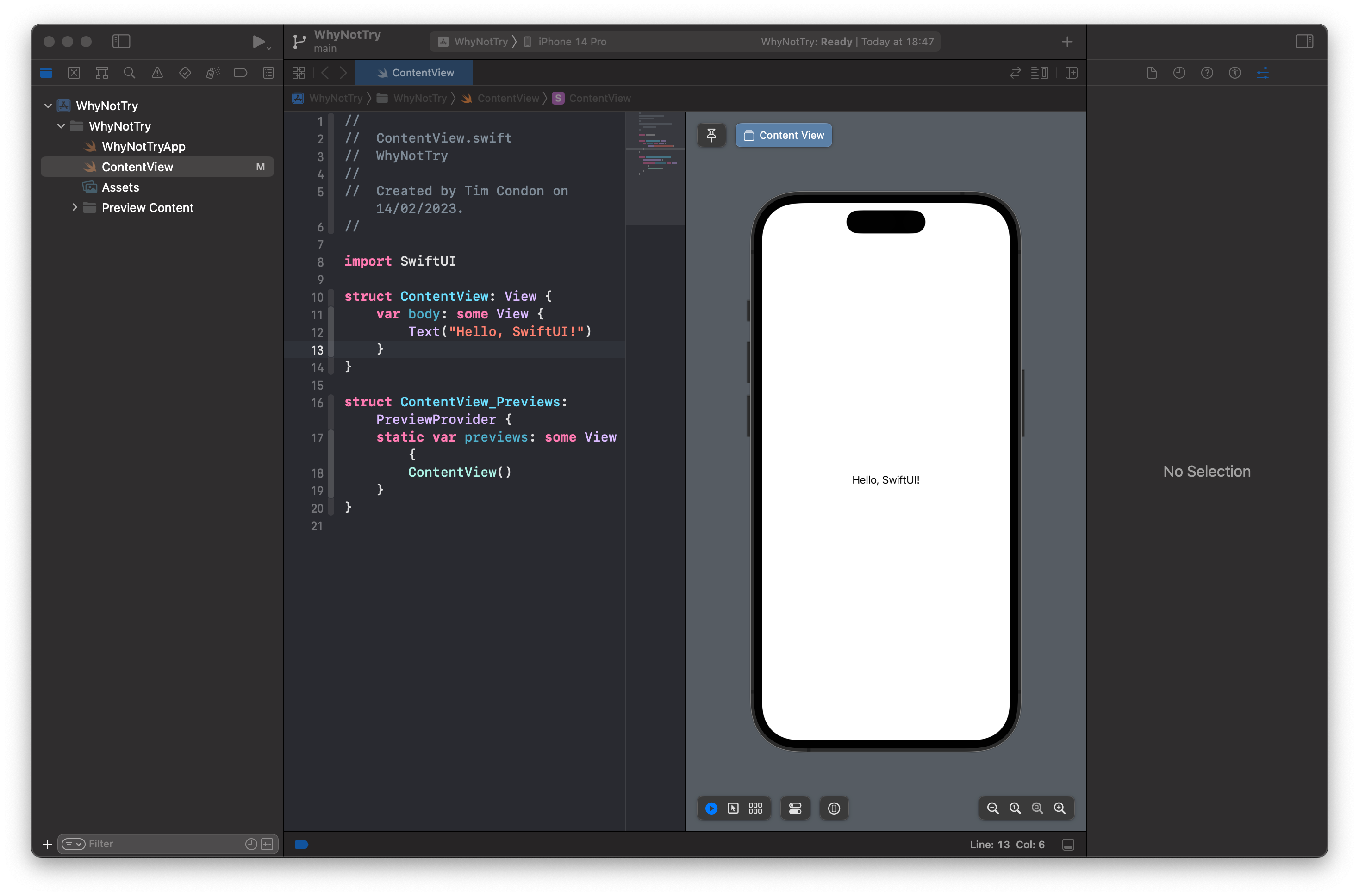Open the Report navigator
Screen dimensions: 1359x896
tap(268, 73)
